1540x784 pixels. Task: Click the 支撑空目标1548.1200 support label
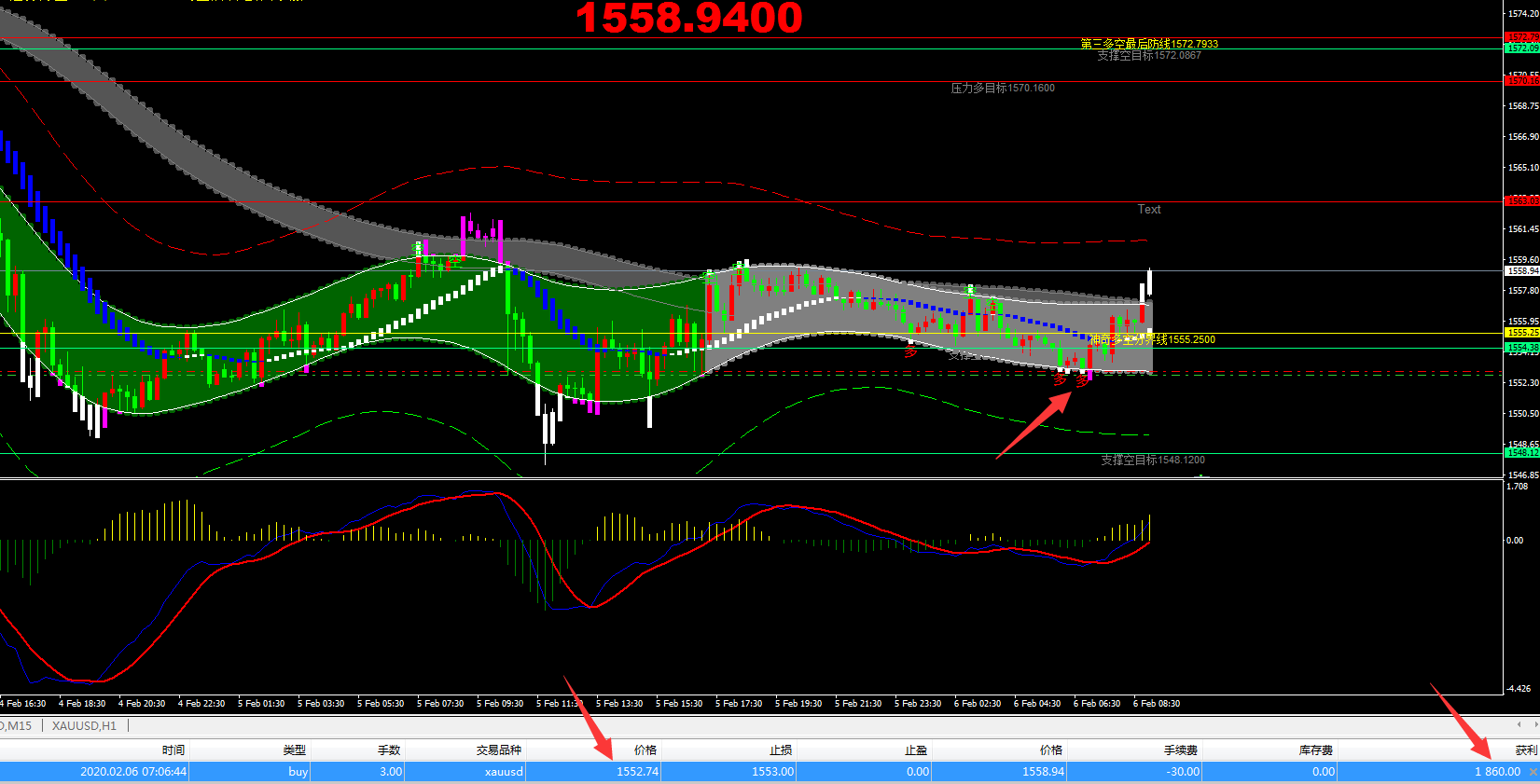point(1153,460)
